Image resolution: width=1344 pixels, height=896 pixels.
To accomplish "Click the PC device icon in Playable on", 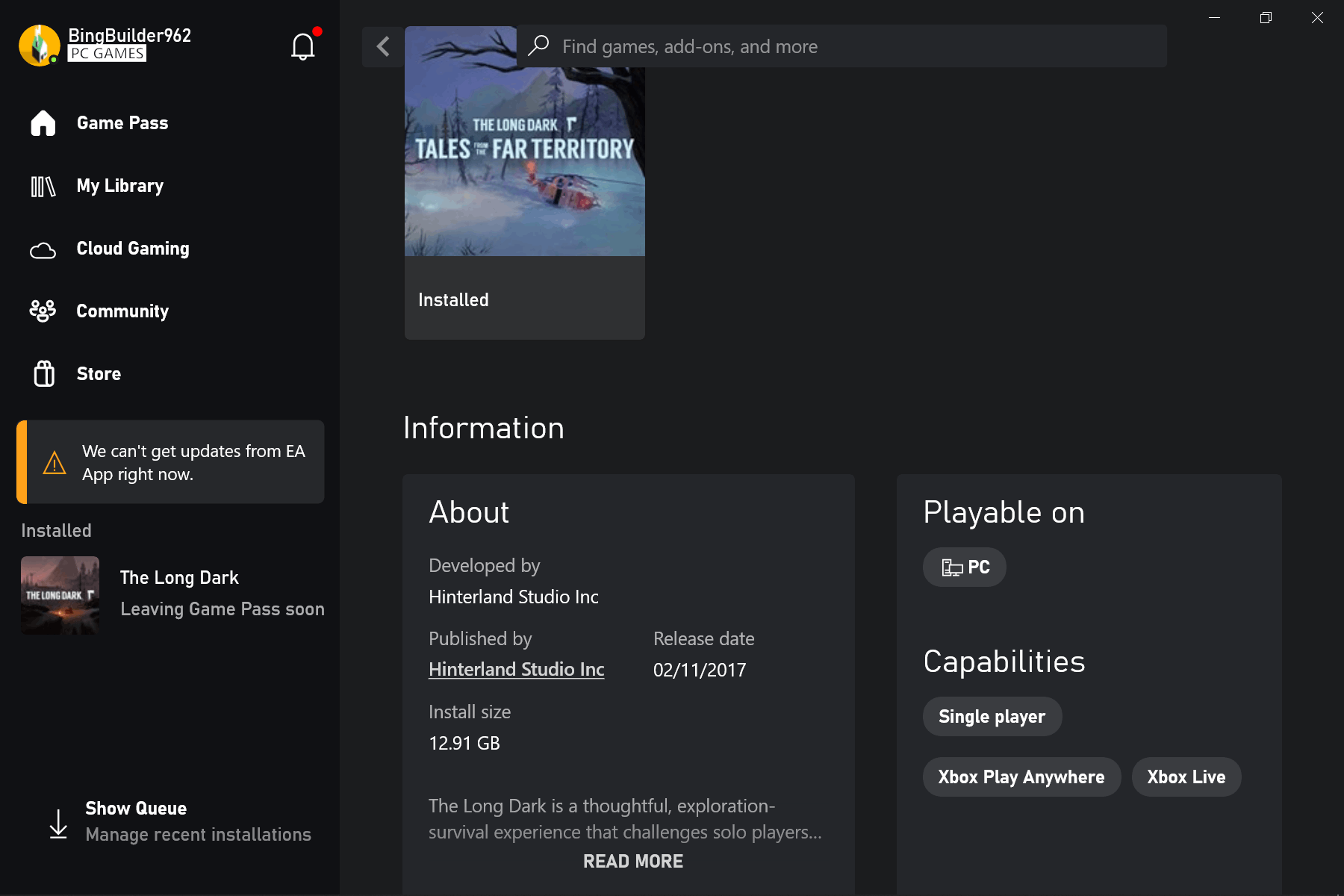I will [952, 567].
